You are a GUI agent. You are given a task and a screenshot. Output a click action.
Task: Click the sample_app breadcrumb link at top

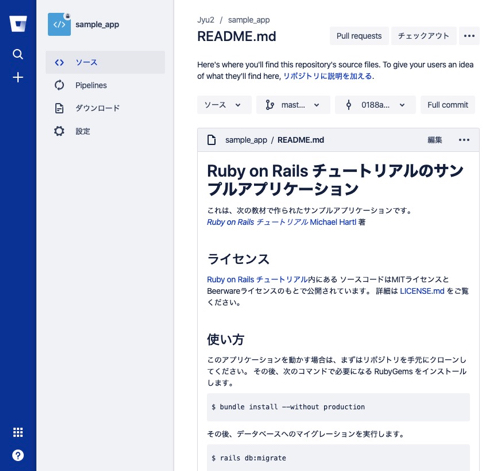249,20
